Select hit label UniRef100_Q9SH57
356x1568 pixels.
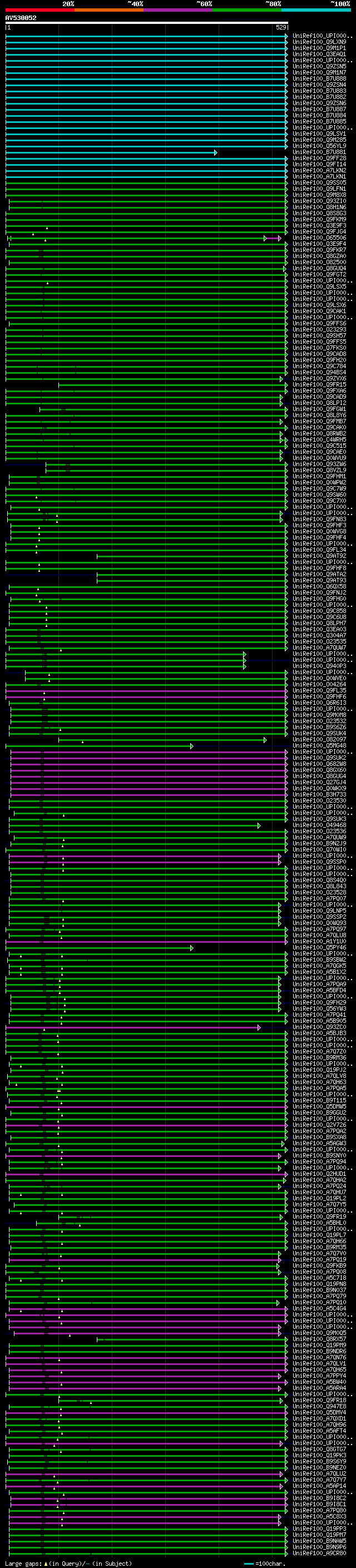[319, 335]
